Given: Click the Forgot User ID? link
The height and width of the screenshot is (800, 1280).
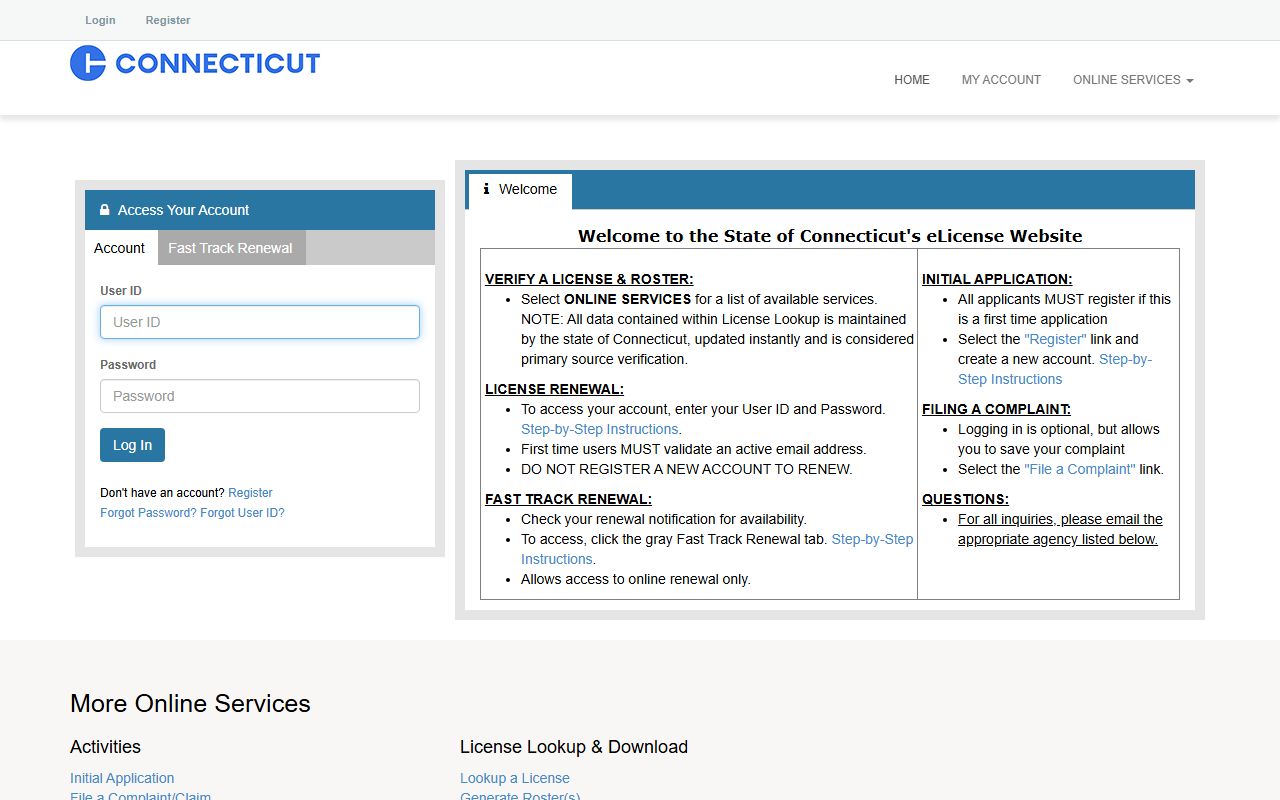Looking at the screenshot, I should (x=242, y=513).
